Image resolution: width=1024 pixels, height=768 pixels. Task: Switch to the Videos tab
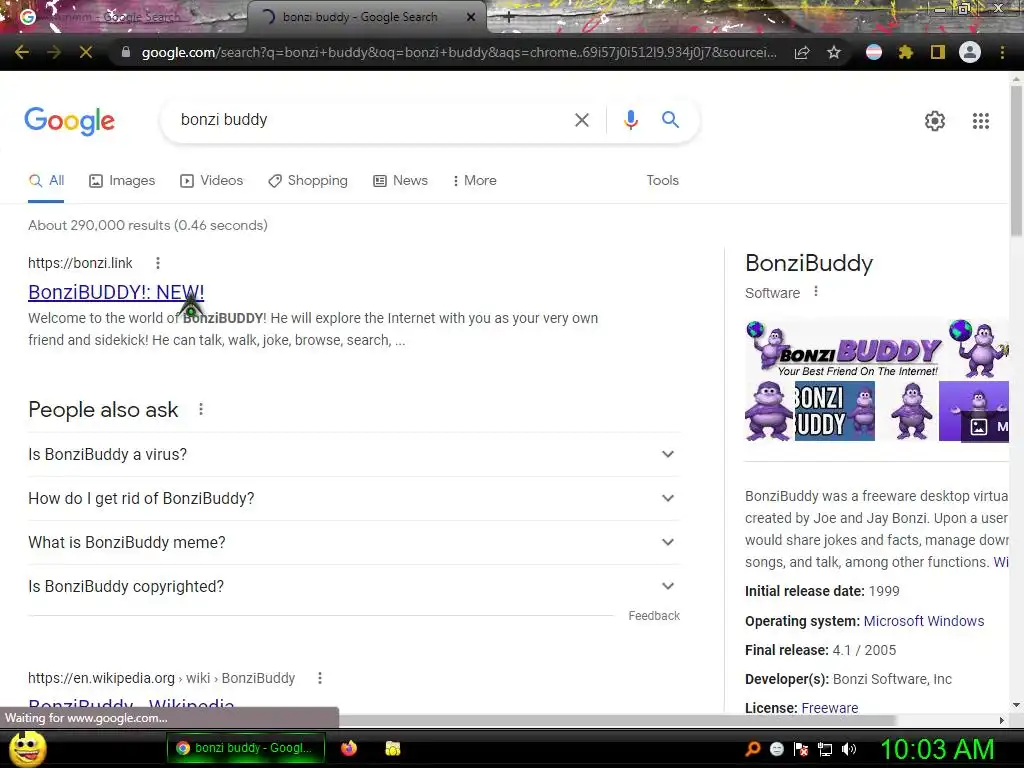tap(212, 181)
